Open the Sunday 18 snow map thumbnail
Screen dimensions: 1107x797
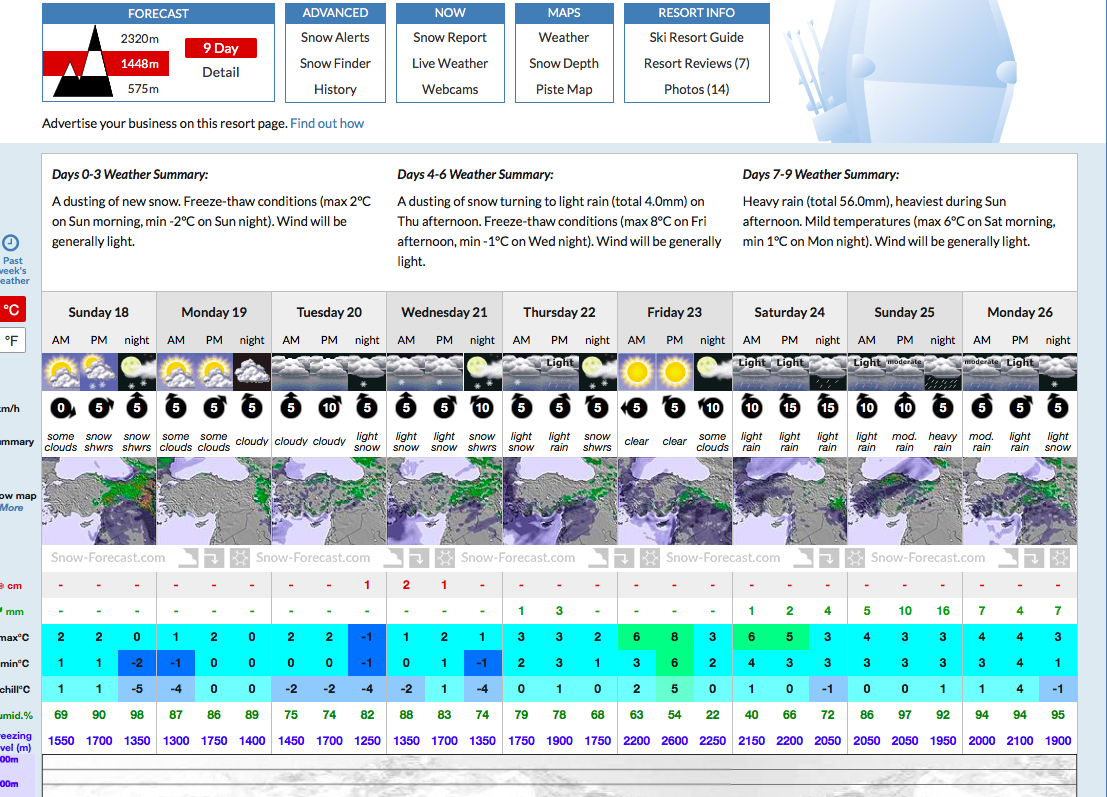(x=99, y=501)
